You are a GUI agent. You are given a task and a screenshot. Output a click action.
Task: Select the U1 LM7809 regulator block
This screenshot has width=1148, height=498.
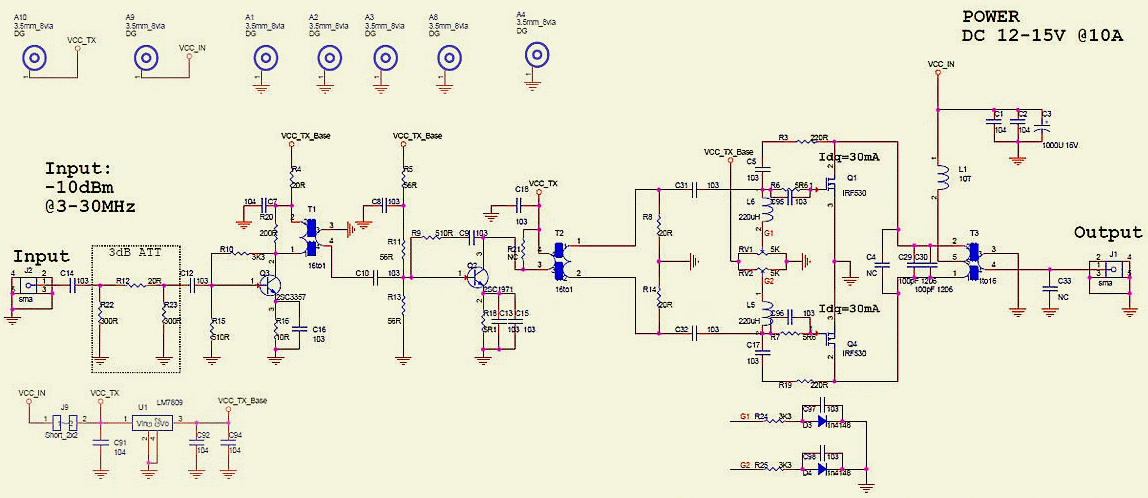pyautogui.click(x=152, y=423)
